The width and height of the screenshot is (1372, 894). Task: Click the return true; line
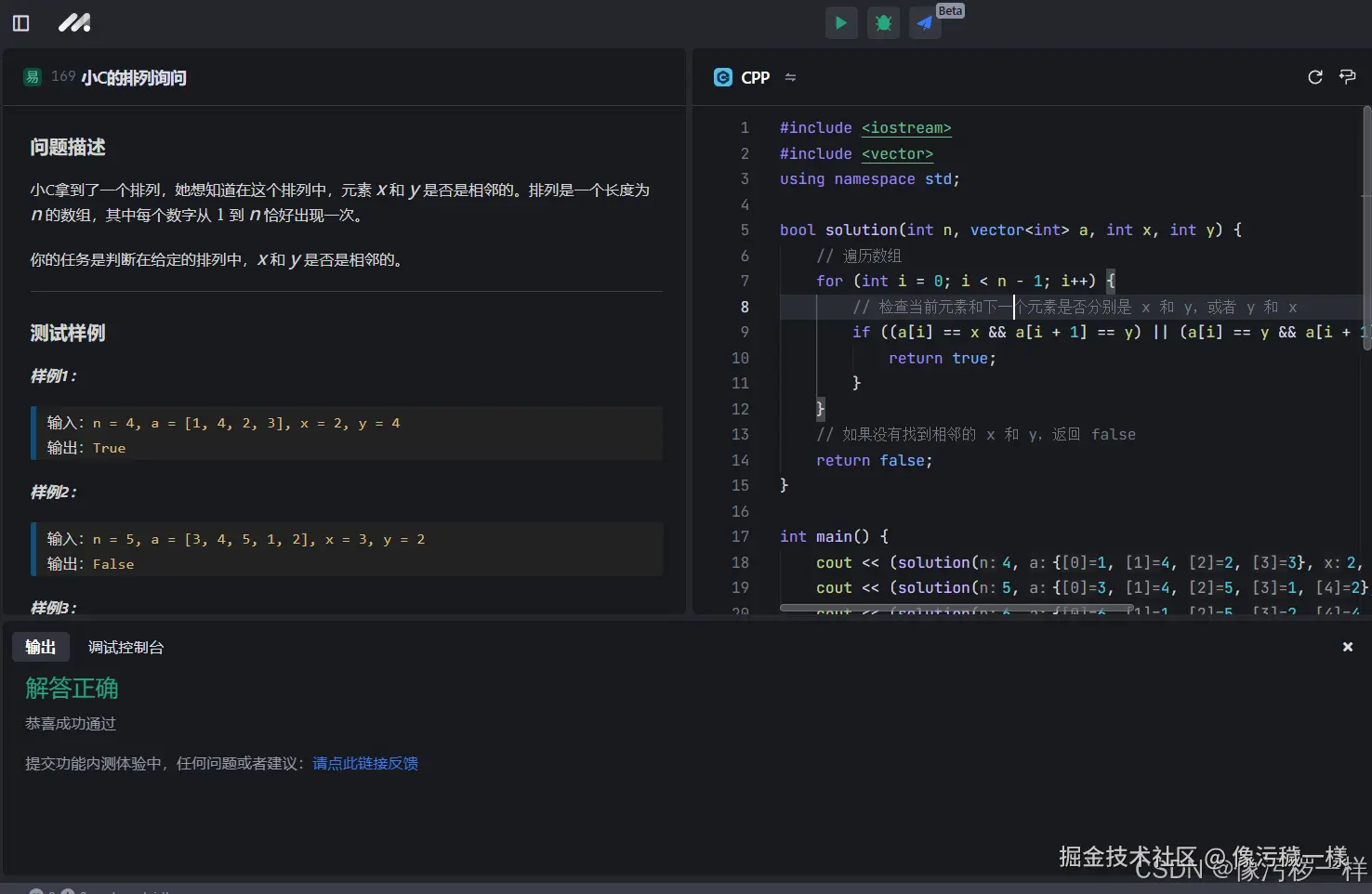[x=943, y=358]
